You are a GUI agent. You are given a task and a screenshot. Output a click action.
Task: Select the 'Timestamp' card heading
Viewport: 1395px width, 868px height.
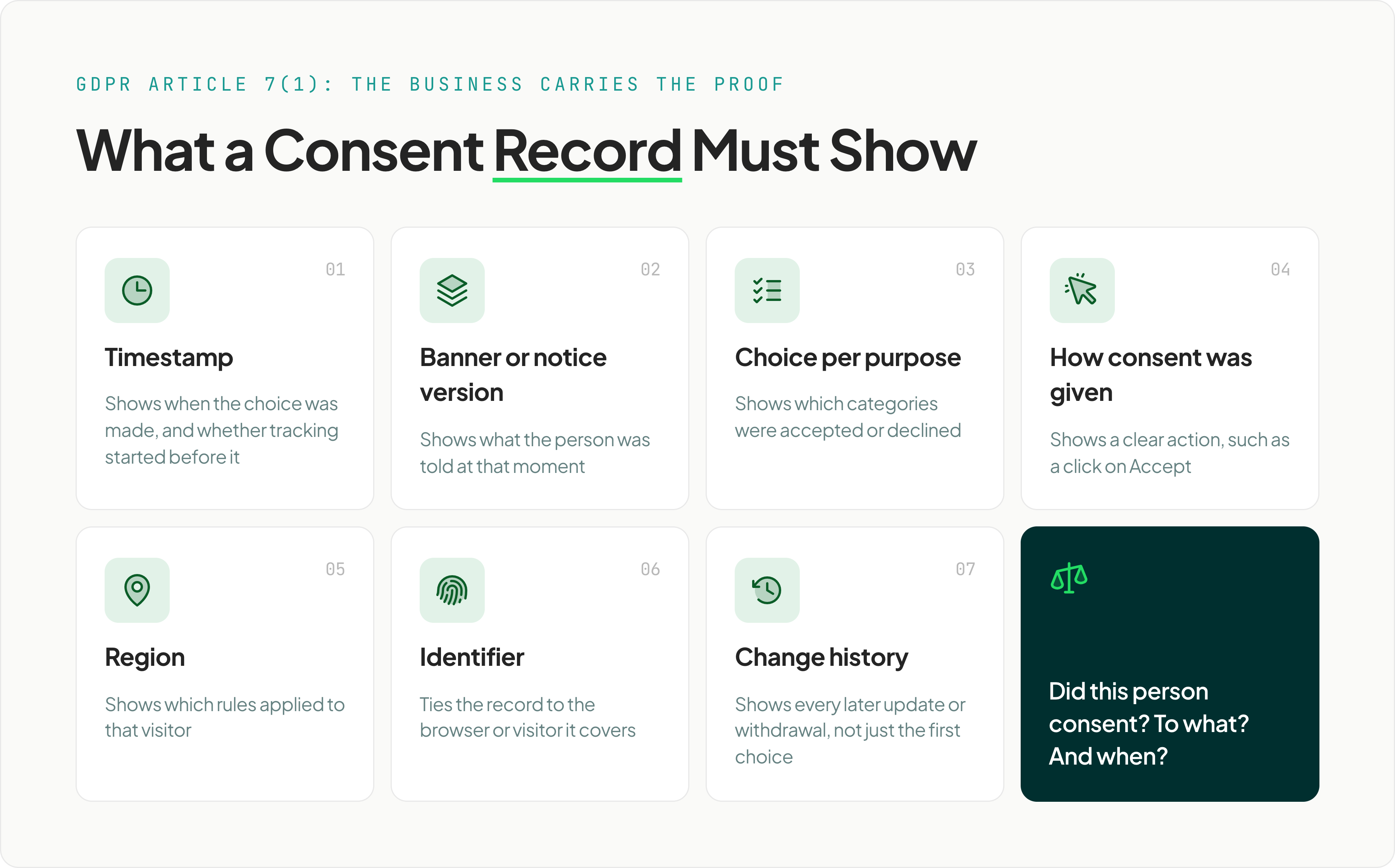(x=169, y=358)
